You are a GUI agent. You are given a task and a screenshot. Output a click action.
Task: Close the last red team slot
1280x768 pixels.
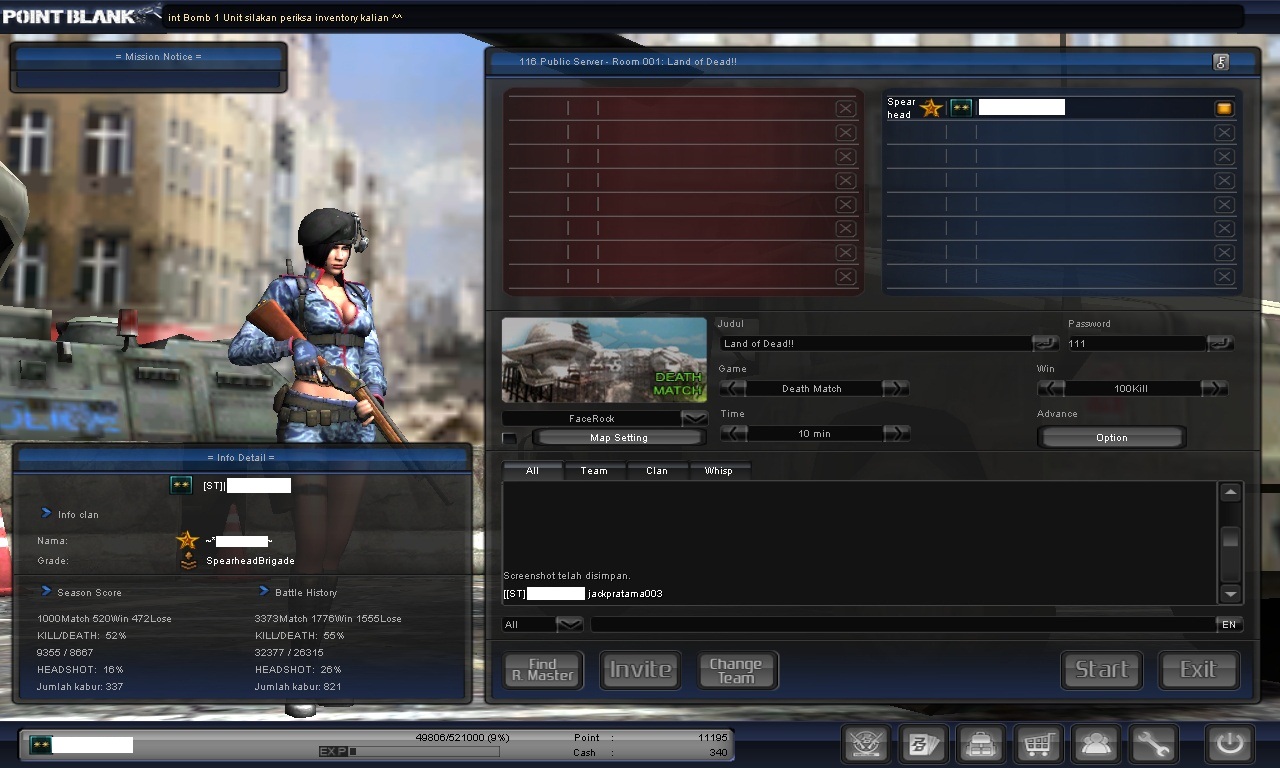coord(845,276)
